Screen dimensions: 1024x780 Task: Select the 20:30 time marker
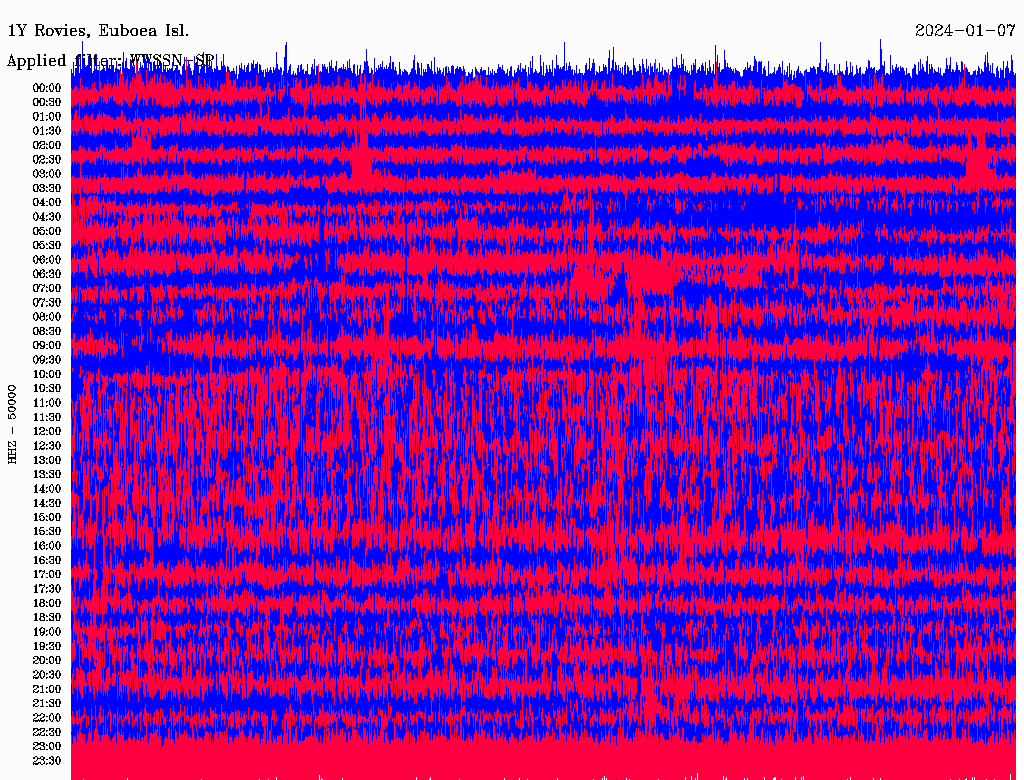tap(47, 675)
